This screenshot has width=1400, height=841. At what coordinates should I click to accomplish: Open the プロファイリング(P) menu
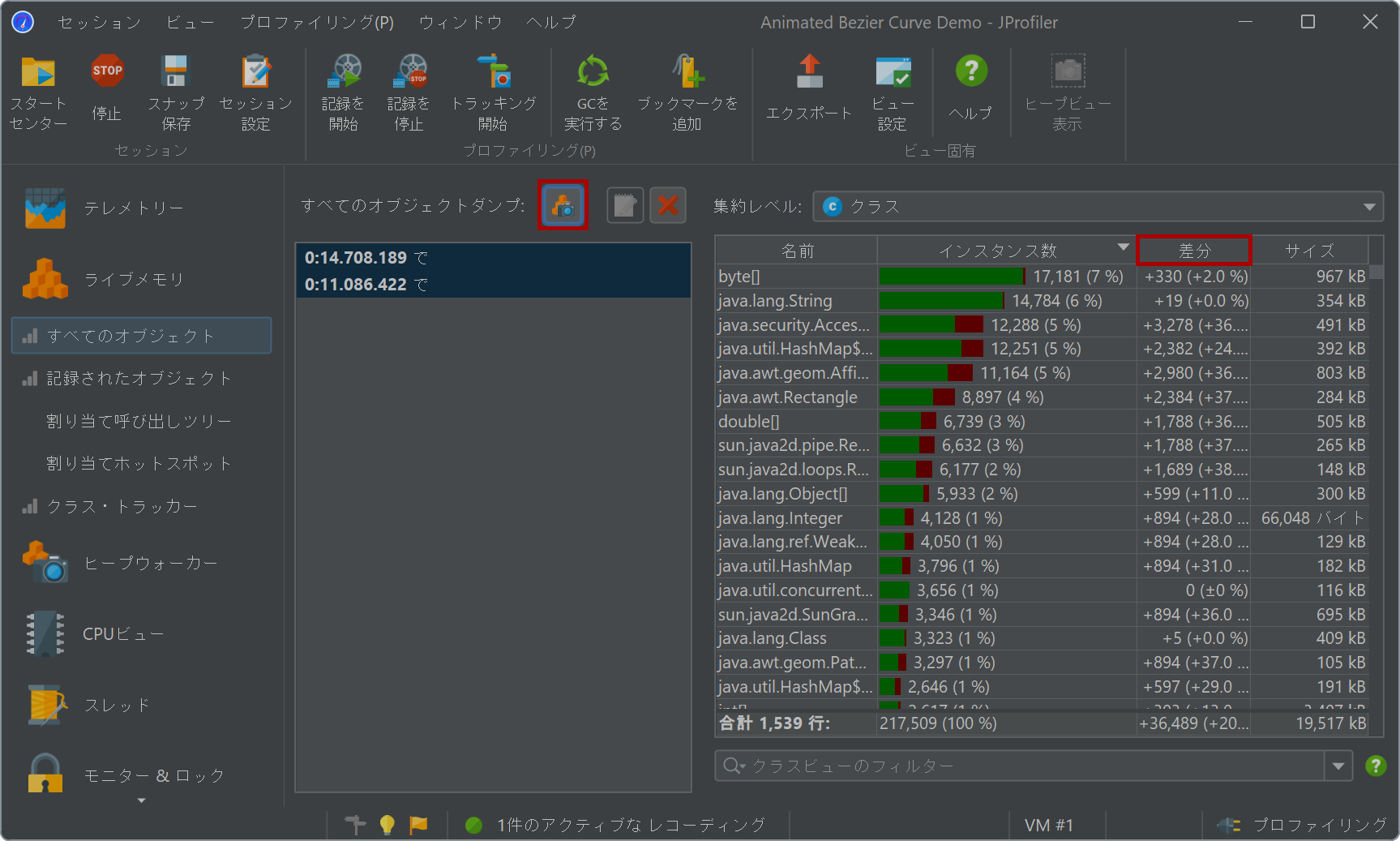tap(317, 23)
